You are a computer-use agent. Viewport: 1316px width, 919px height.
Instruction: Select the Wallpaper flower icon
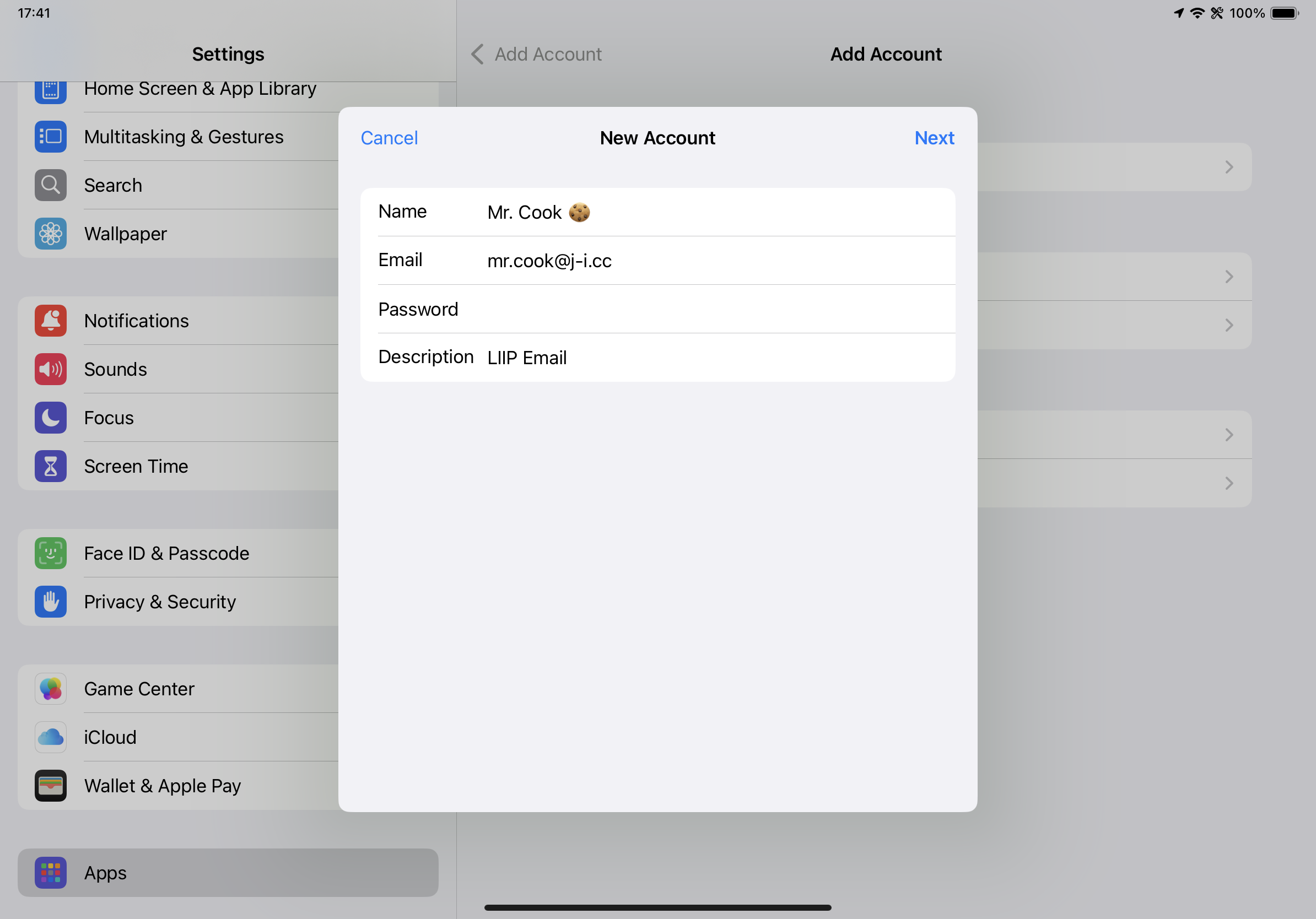click(51, 234)
